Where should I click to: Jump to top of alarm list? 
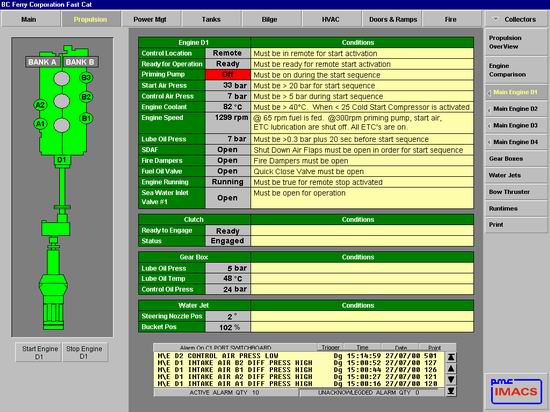451,357
